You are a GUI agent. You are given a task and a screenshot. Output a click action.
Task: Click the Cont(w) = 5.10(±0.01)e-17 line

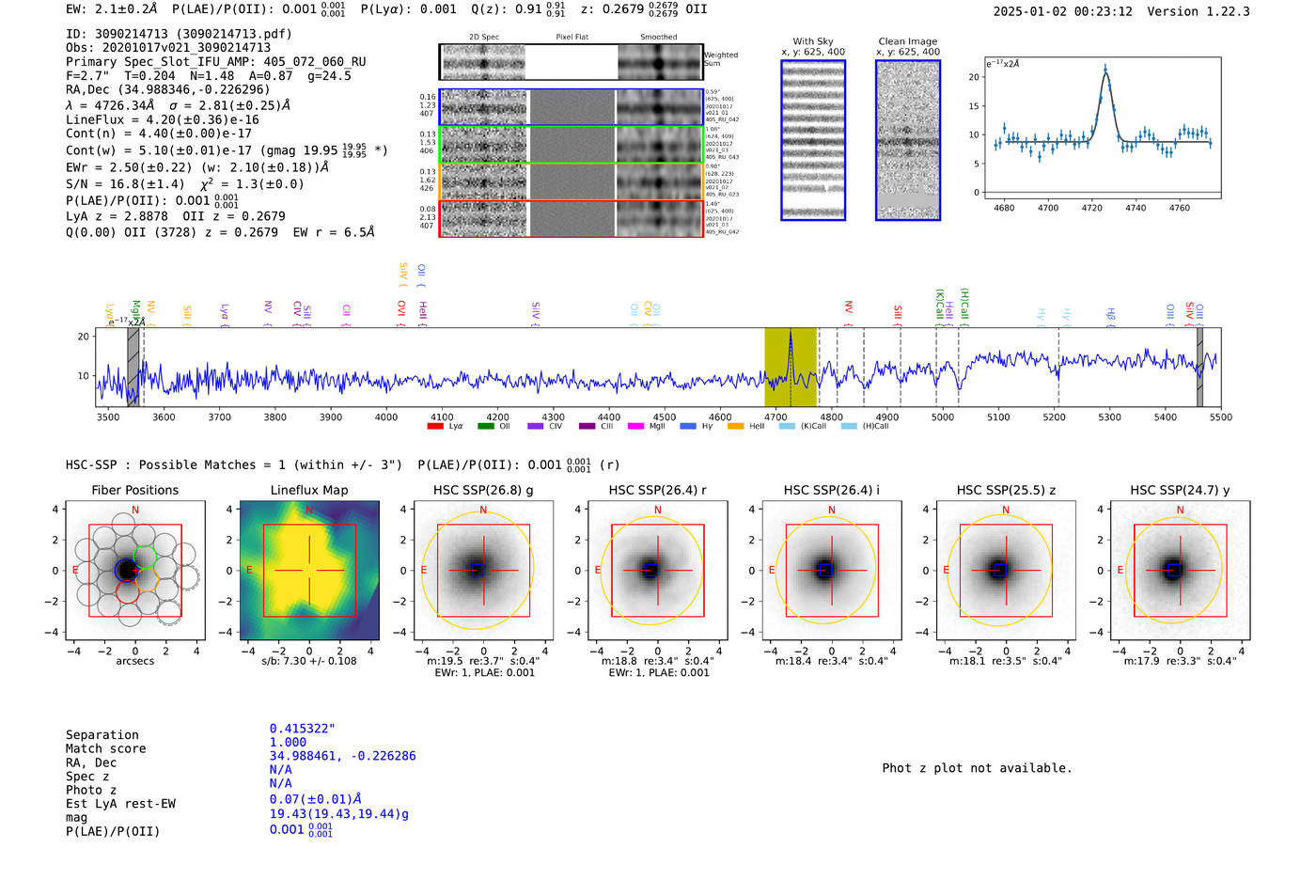(227, 150)
